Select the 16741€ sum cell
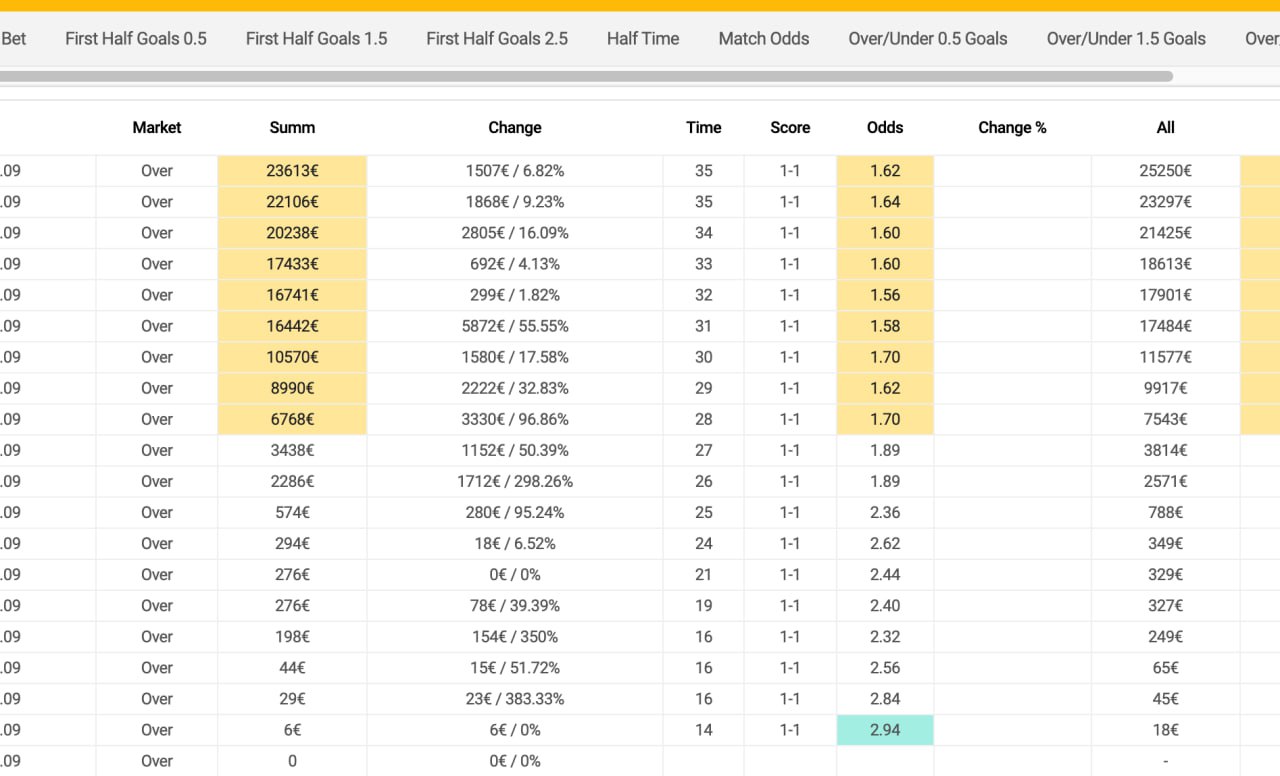 coord(292,295)
